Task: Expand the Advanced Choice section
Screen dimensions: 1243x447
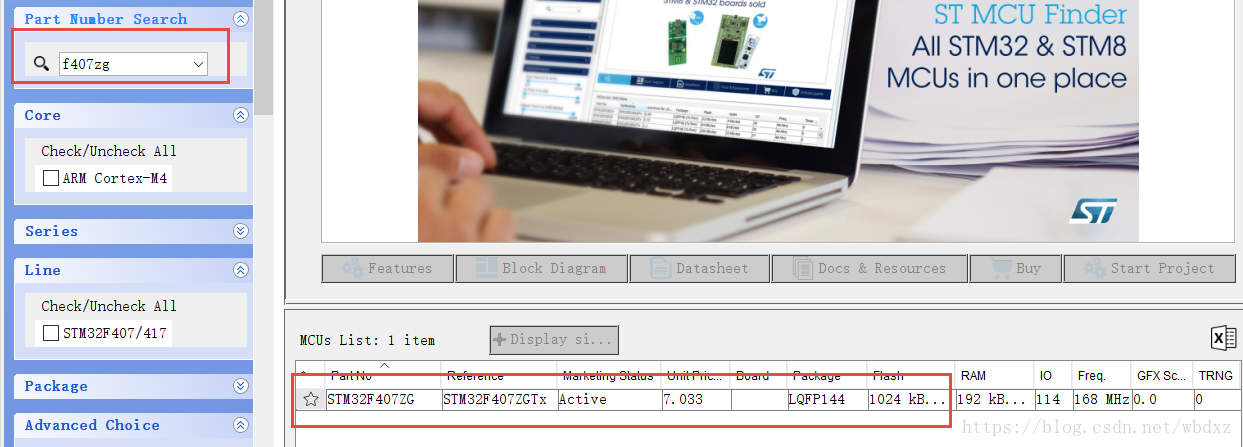Action: tap(240, 425)
